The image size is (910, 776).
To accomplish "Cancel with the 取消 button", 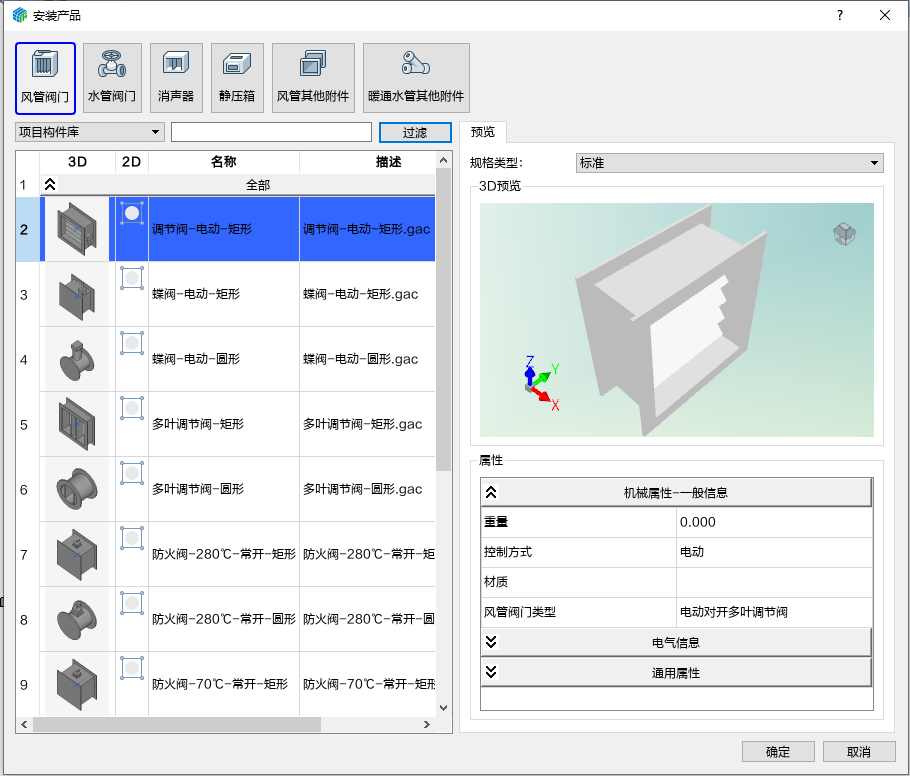I will click(858, 752).
